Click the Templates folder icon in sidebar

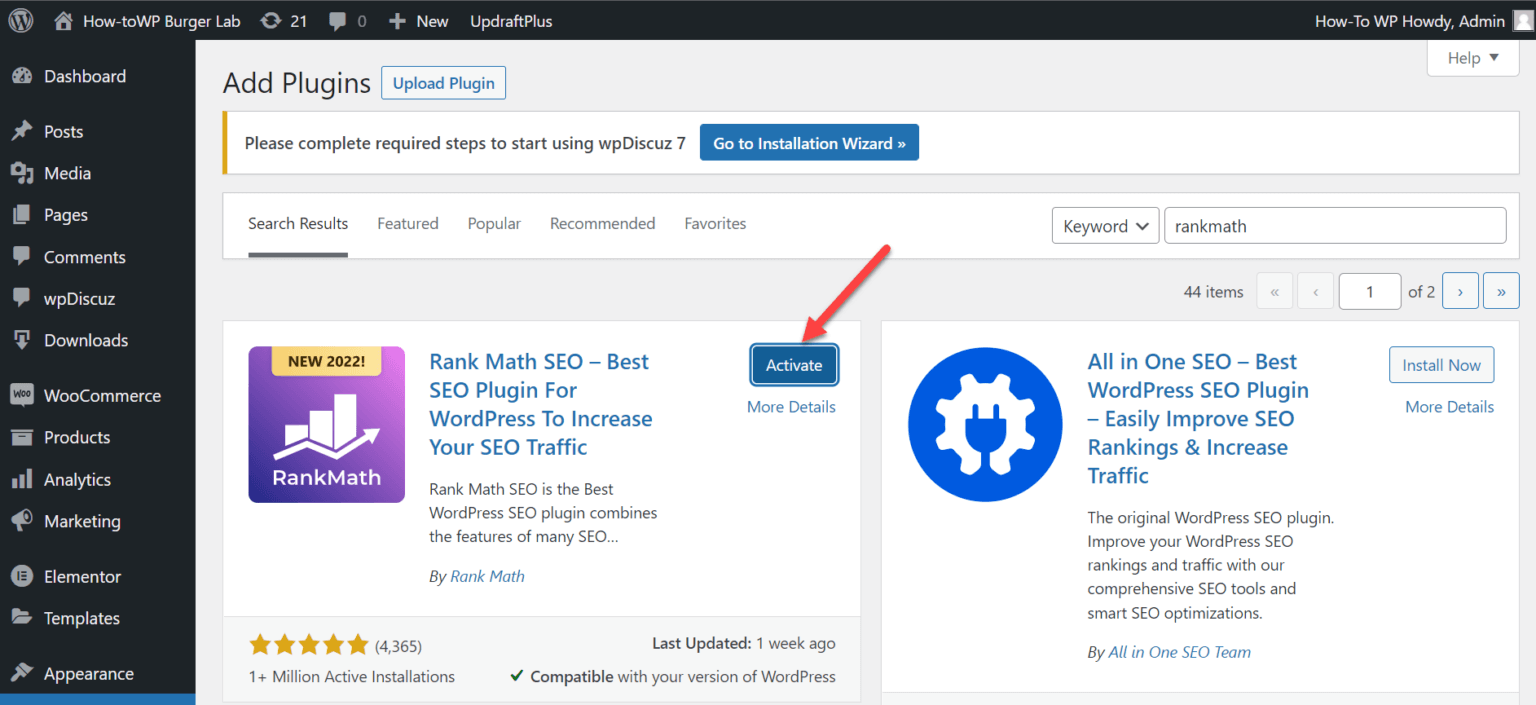click(21, 618)
